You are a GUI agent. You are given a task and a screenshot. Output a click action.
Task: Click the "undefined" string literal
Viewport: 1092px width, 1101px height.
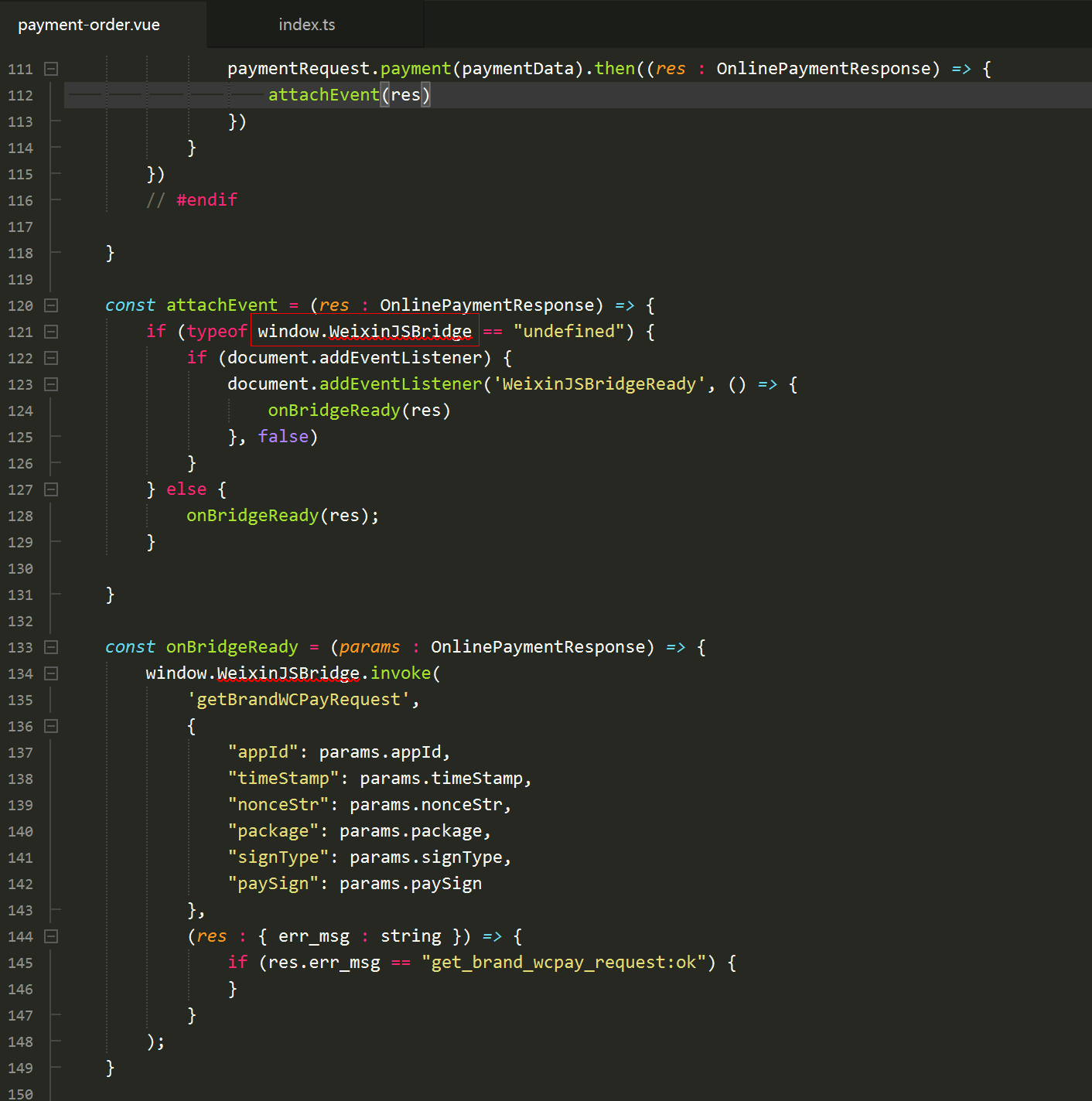pyautogui.click(x=568, y=332)
